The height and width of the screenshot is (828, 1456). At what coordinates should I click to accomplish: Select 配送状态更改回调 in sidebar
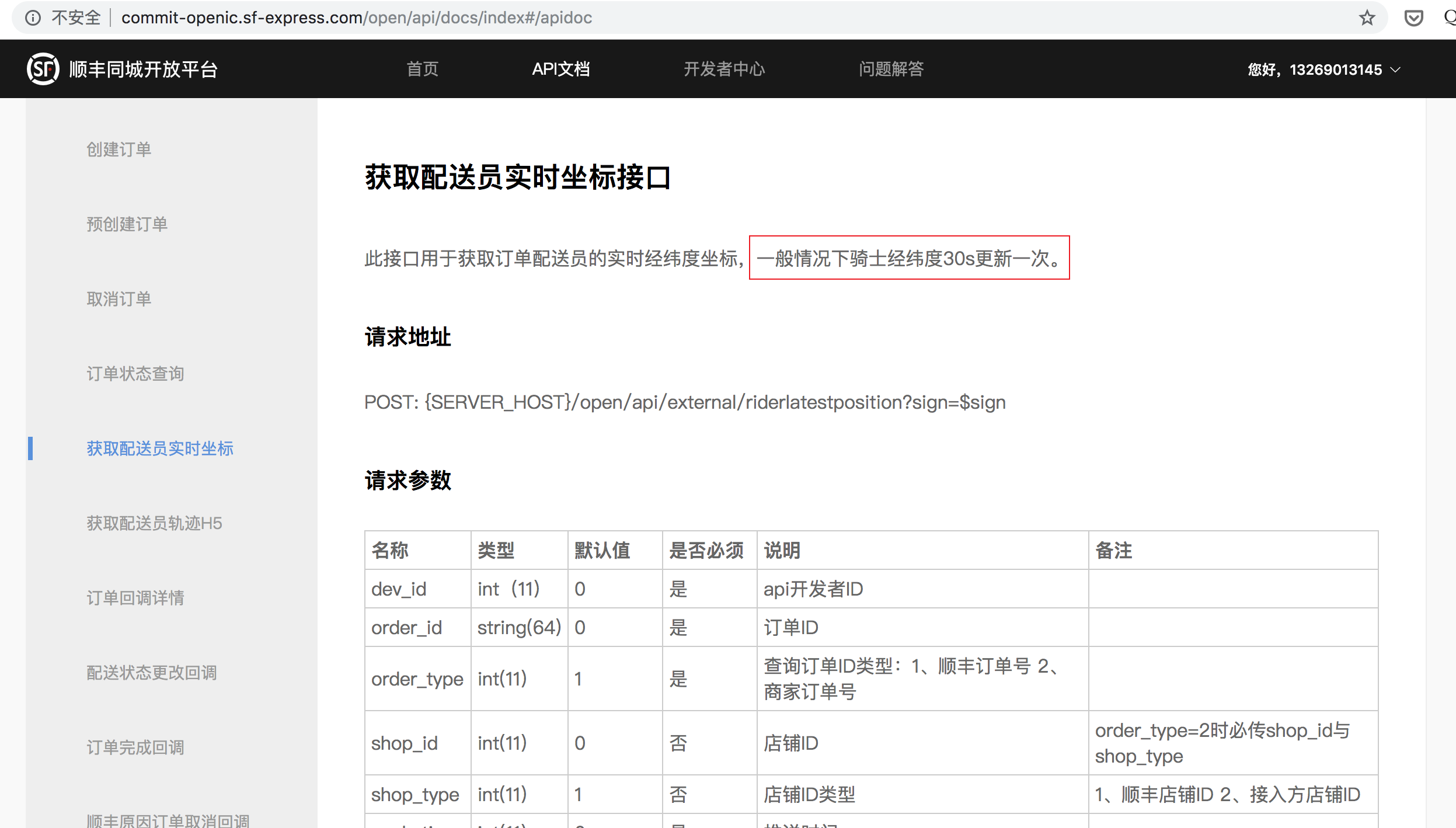152,673
